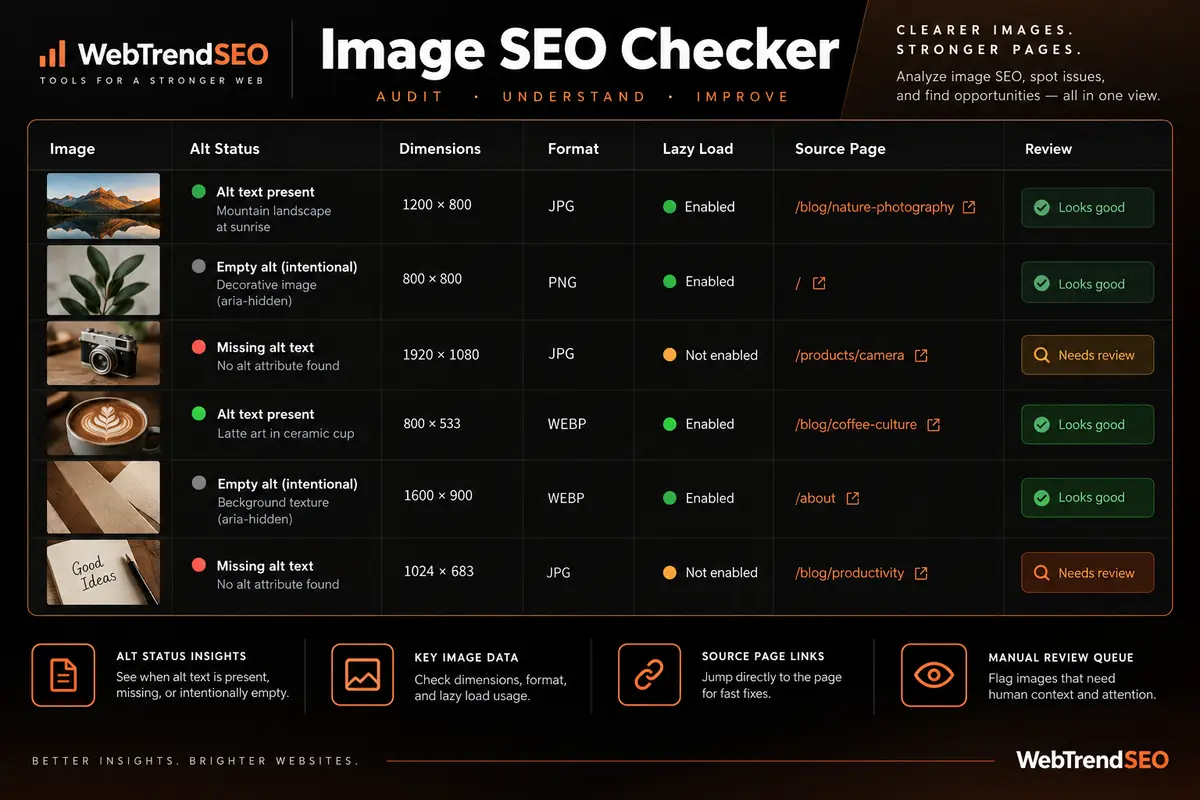This screenshot has width=1200, height=800.
Task: Open the /blog/nature-photography link
Action: pyautogui.click(x=874, y=207)
